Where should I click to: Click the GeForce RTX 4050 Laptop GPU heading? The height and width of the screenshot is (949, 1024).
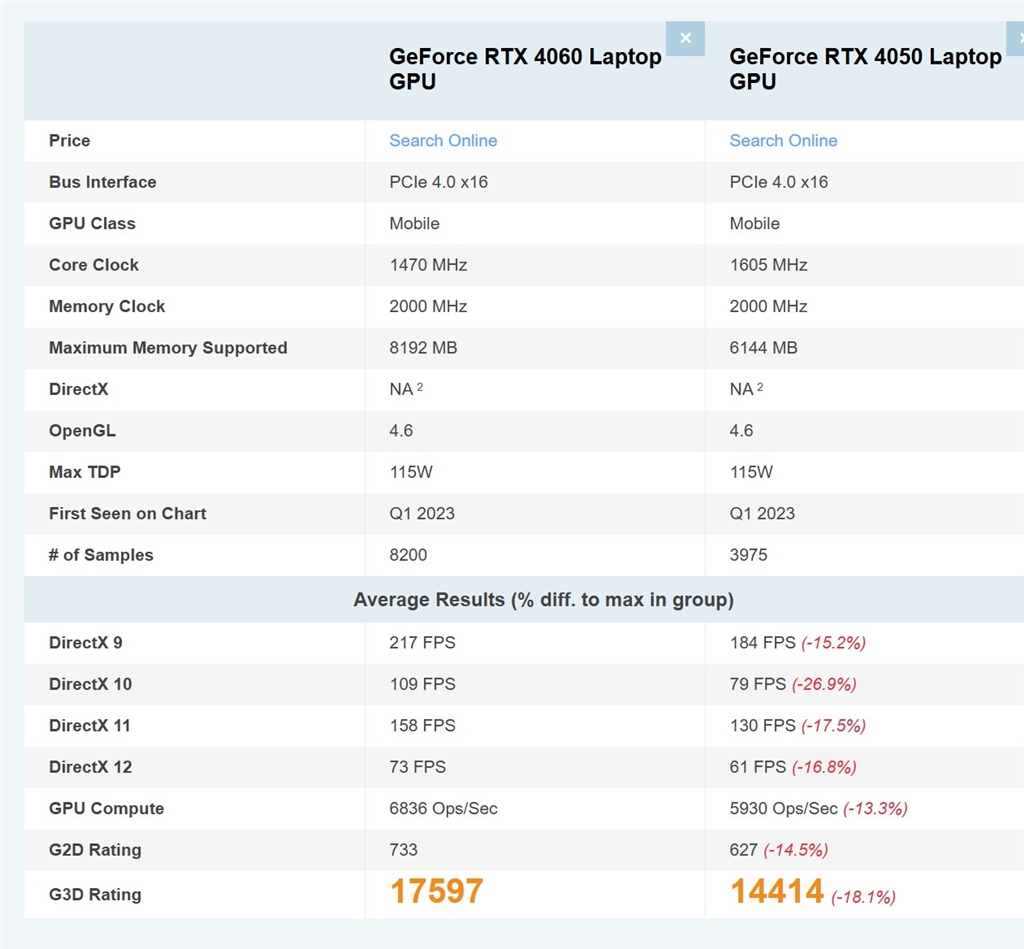pos(865,69)
